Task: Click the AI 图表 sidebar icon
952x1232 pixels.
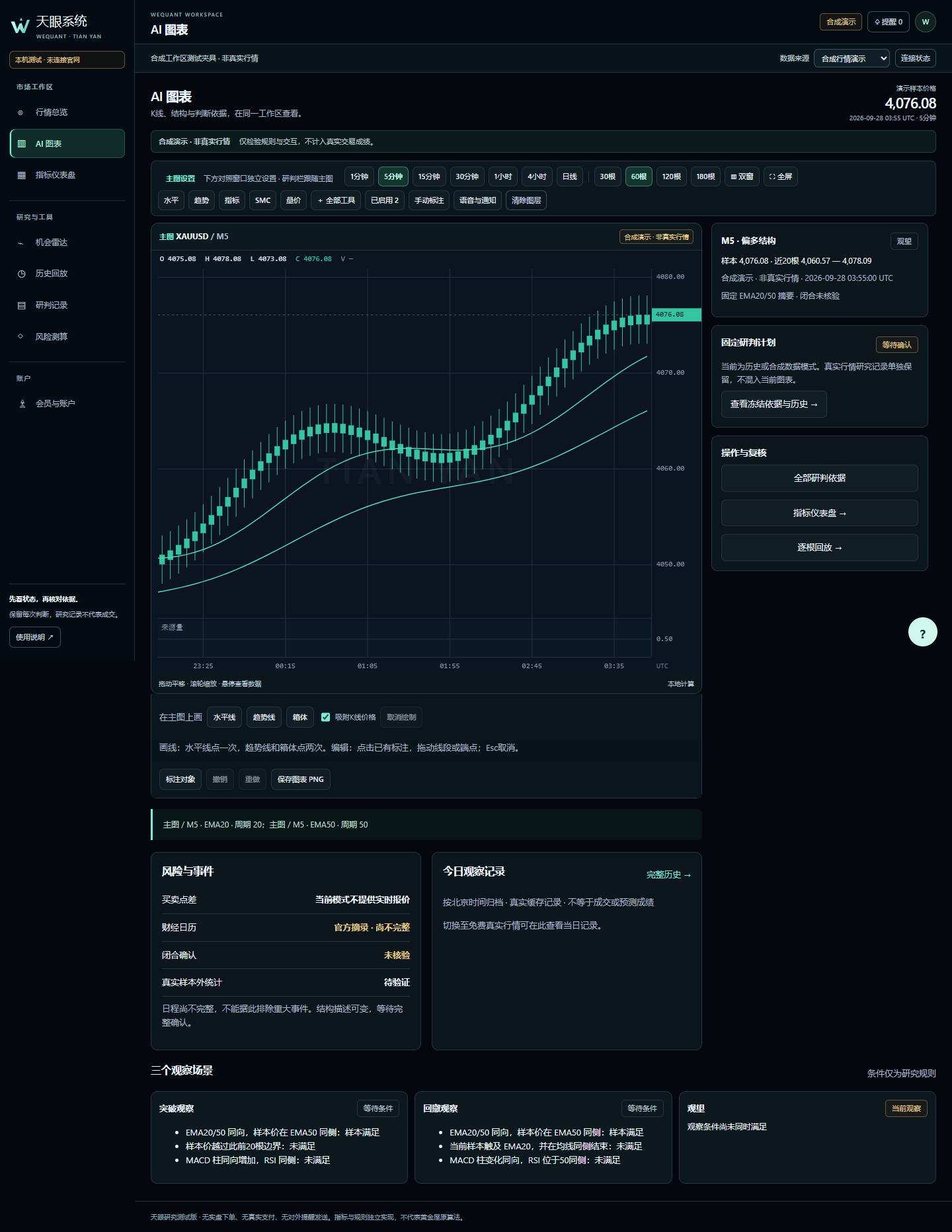Action: 21,143
